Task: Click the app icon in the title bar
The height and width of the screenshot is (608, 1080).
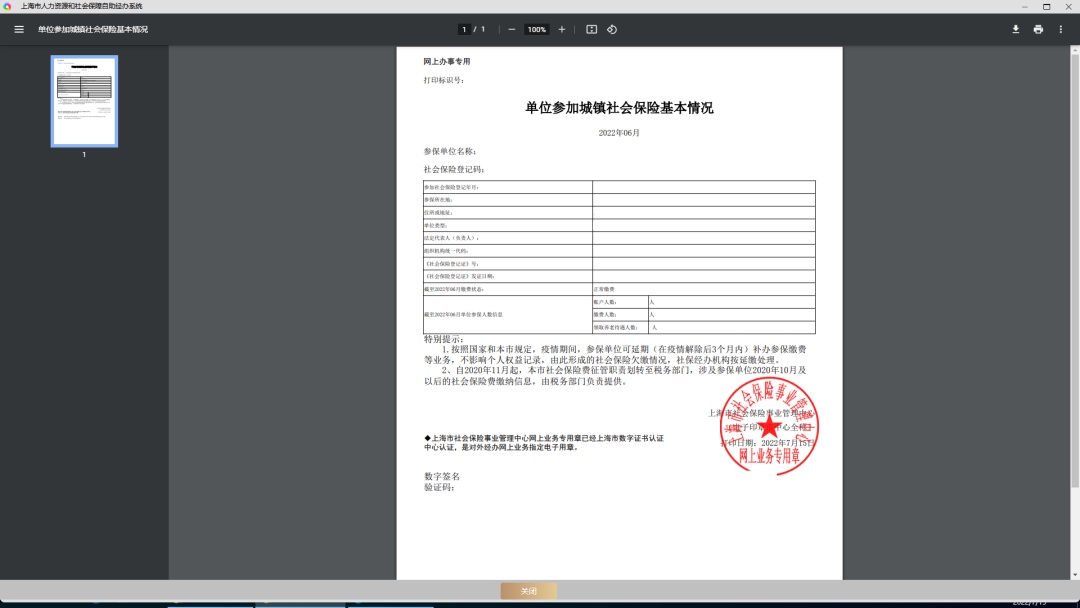Action: pos(8,6)
